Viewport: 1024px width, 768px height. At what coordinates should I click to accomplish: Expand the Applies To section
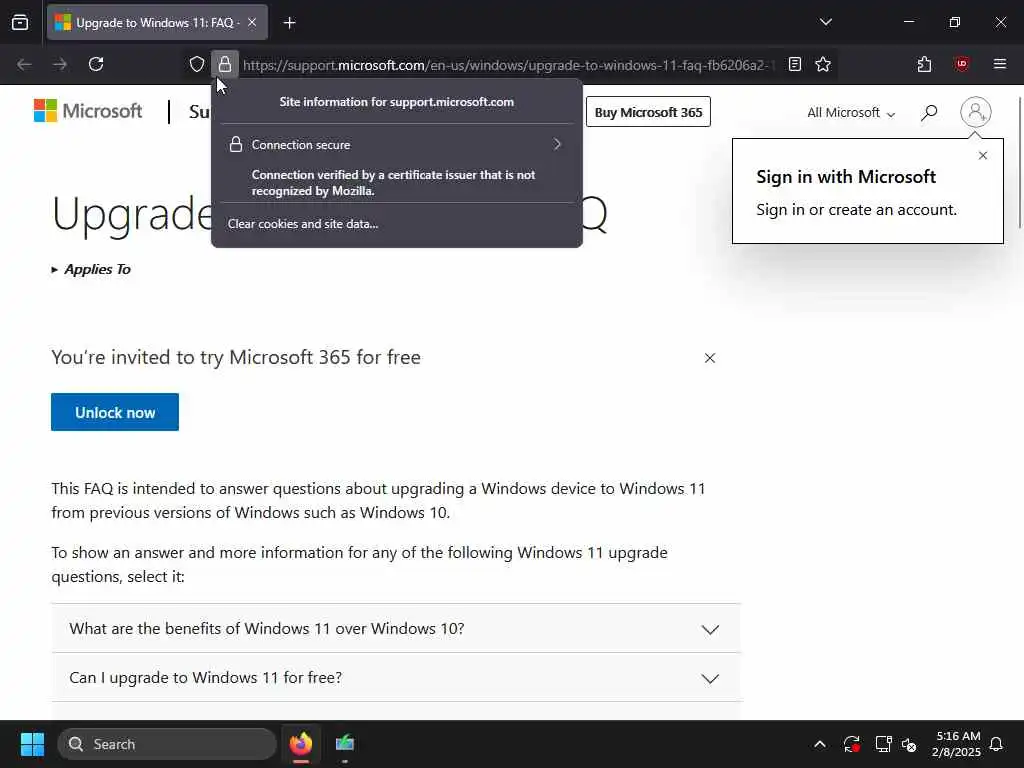tap(91, 269)
